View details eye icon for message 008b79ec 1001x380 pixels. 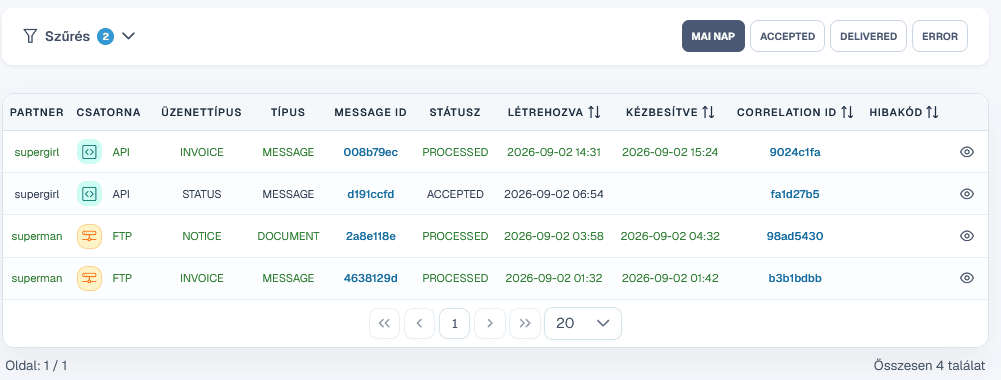967,152
